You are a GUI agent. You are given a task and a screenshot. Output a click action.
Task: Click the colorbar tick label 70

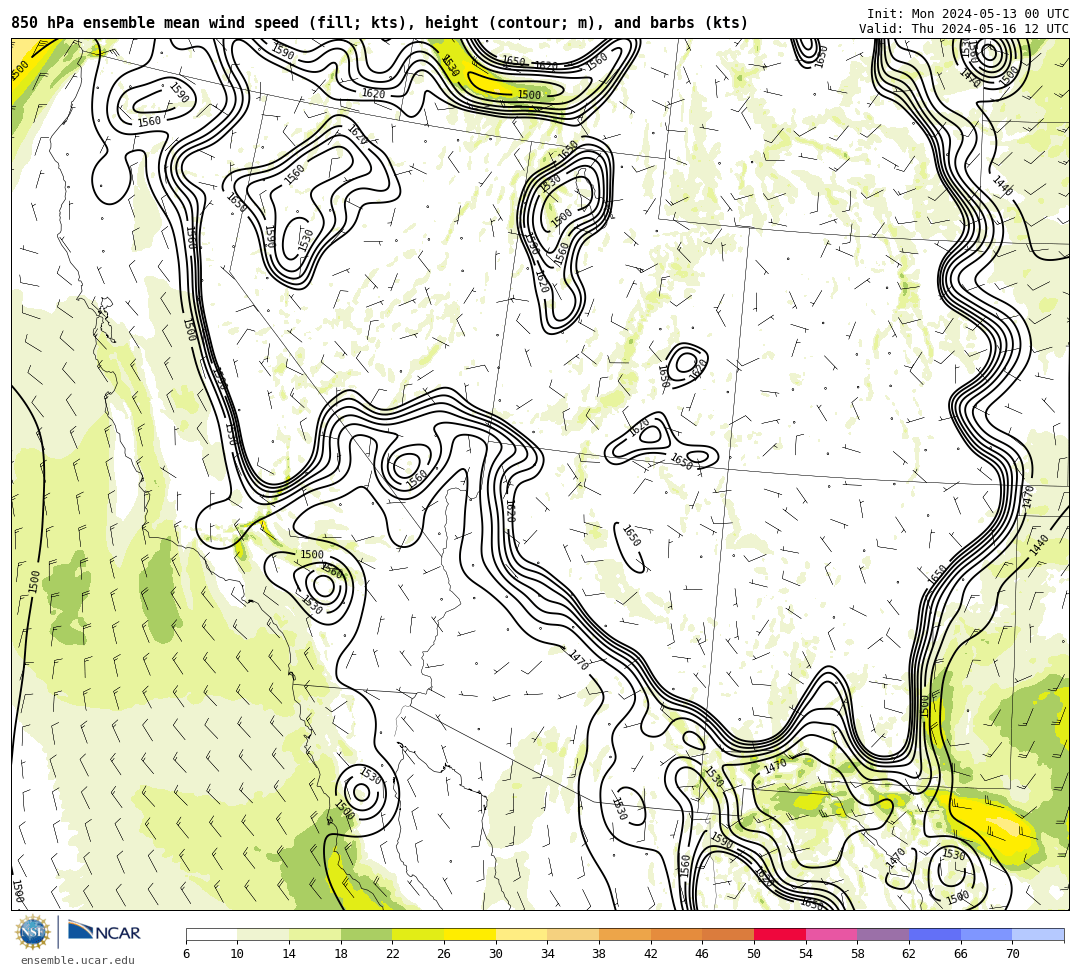[x=1012, y=954]
